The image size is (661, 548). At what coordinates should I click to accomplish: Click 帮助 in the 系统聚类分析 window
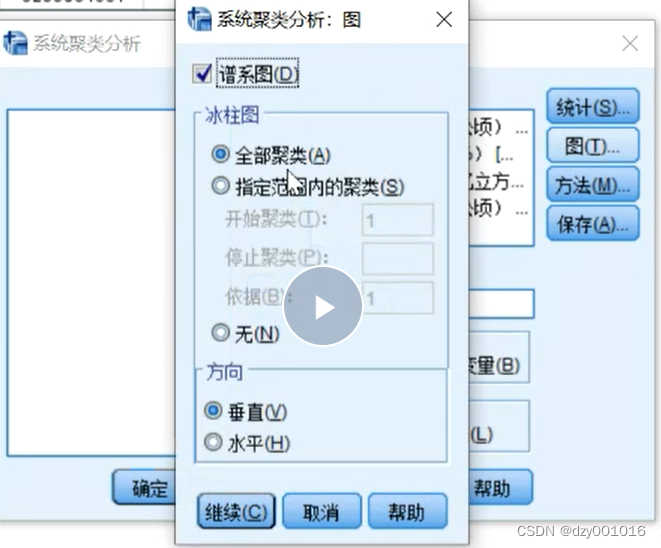point(501,487)
